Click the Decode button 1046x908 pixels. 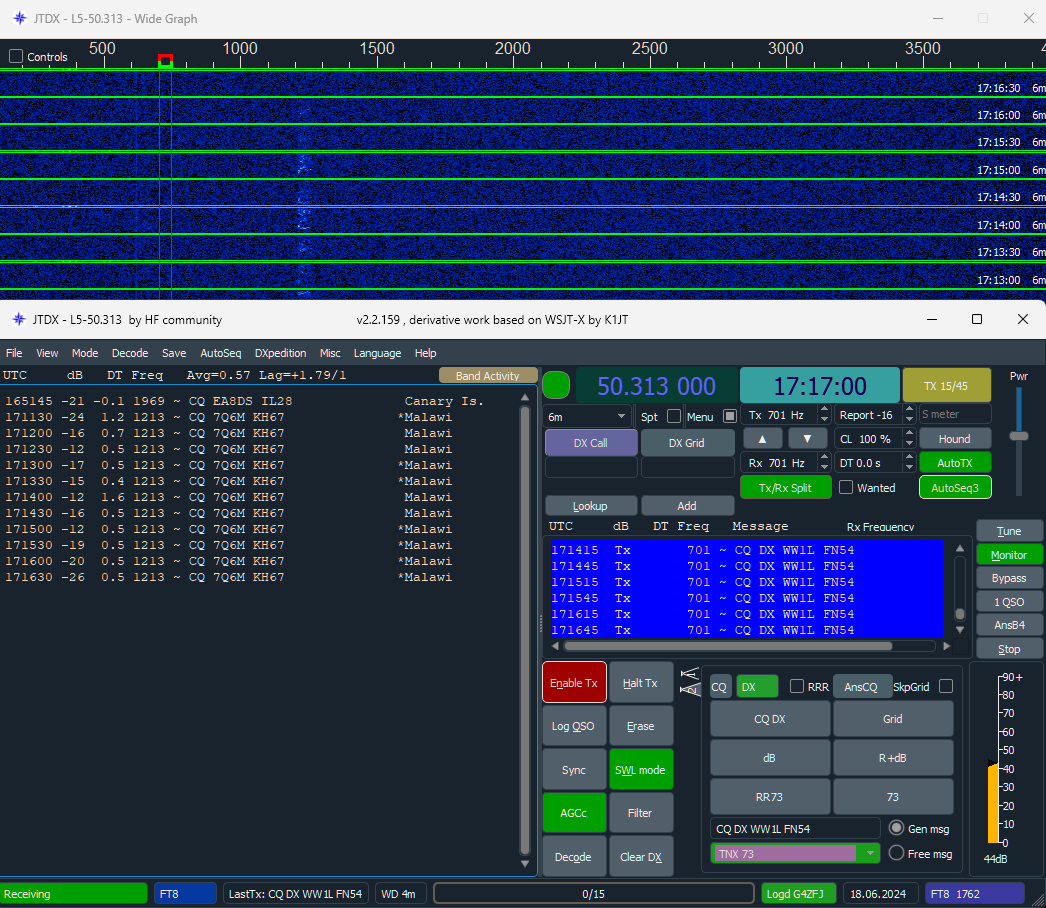tap(574, 857)
